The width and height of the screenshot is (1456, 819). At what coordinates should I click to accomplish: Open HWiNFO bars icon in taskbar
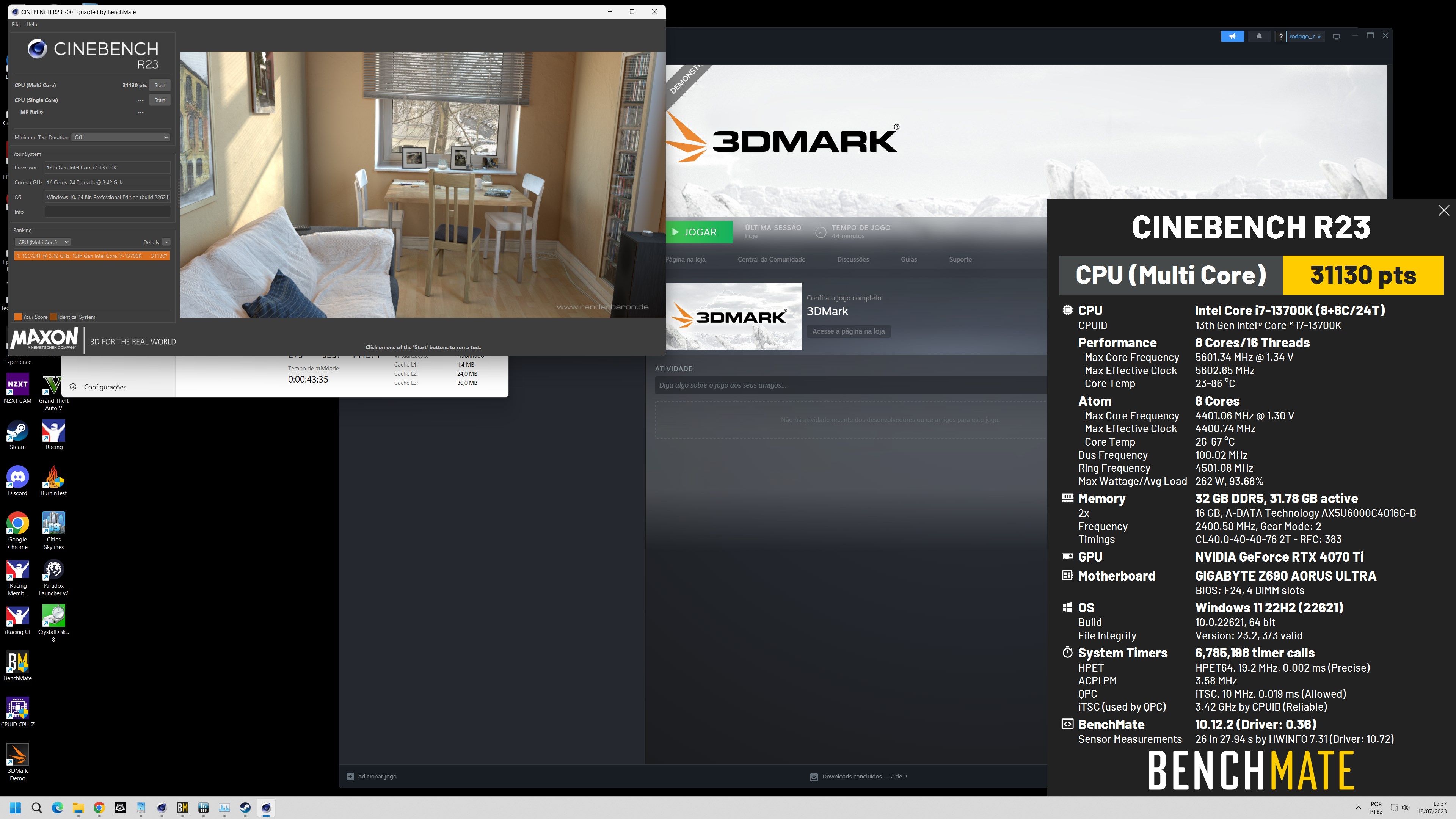point(204,808)
